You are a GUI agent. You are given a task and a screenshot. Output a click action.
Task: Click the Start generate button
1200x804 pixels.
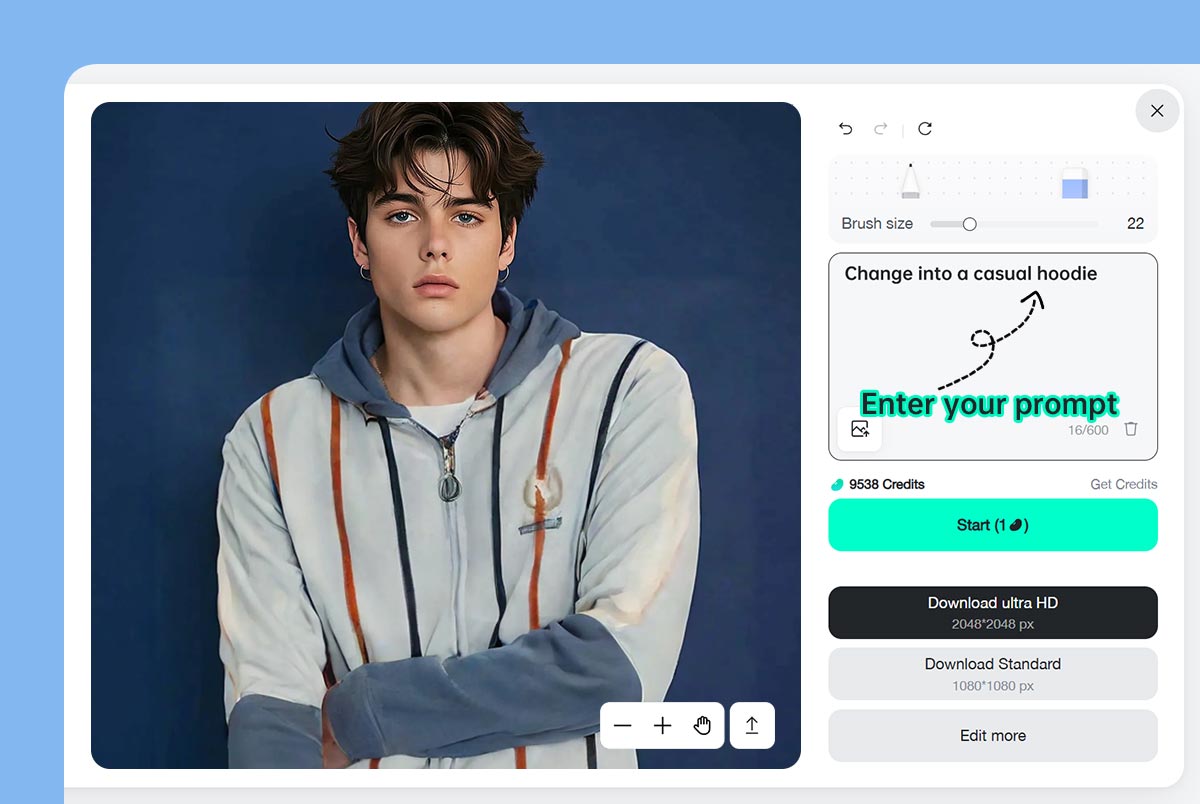click(993, 525)
